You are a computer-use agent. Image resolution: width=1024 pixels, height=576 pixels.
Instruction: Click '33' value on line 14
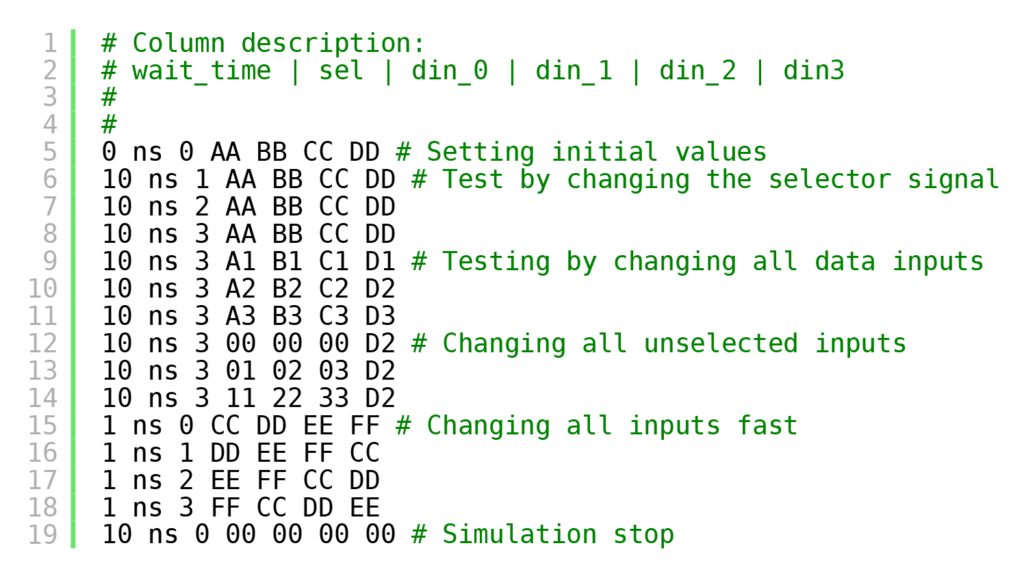click(333, 398)
